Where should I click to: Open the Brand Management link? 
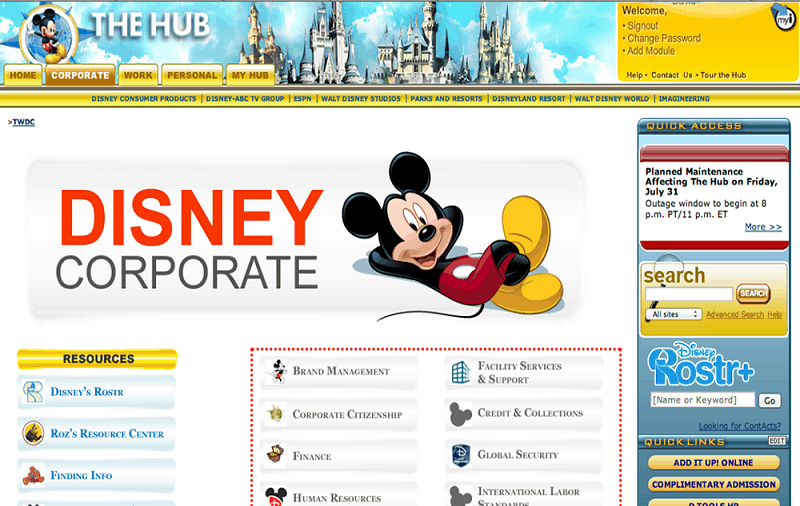click(x=341, y=372)
